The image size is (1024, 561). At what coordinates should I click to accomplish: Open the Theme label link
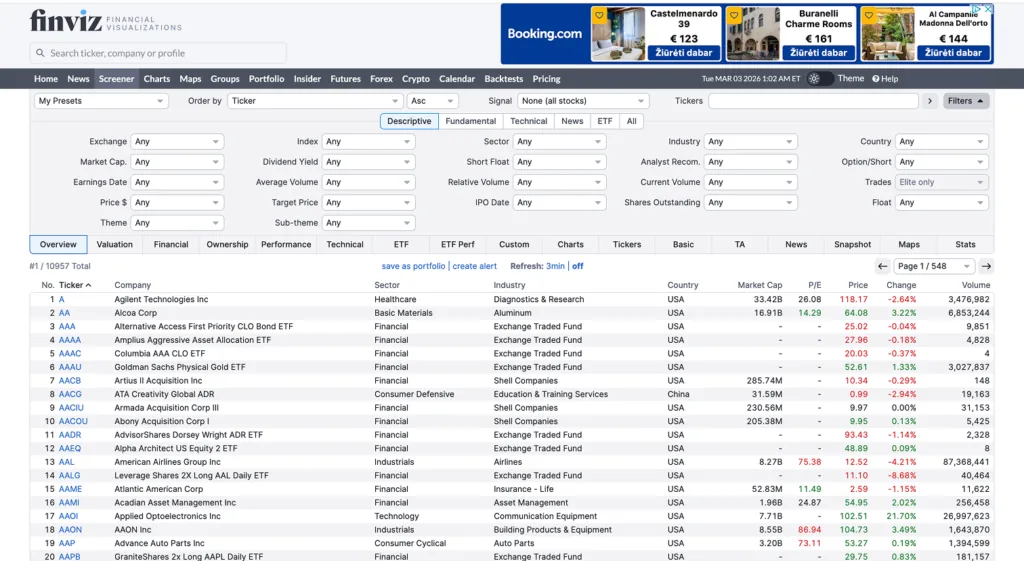850,78
